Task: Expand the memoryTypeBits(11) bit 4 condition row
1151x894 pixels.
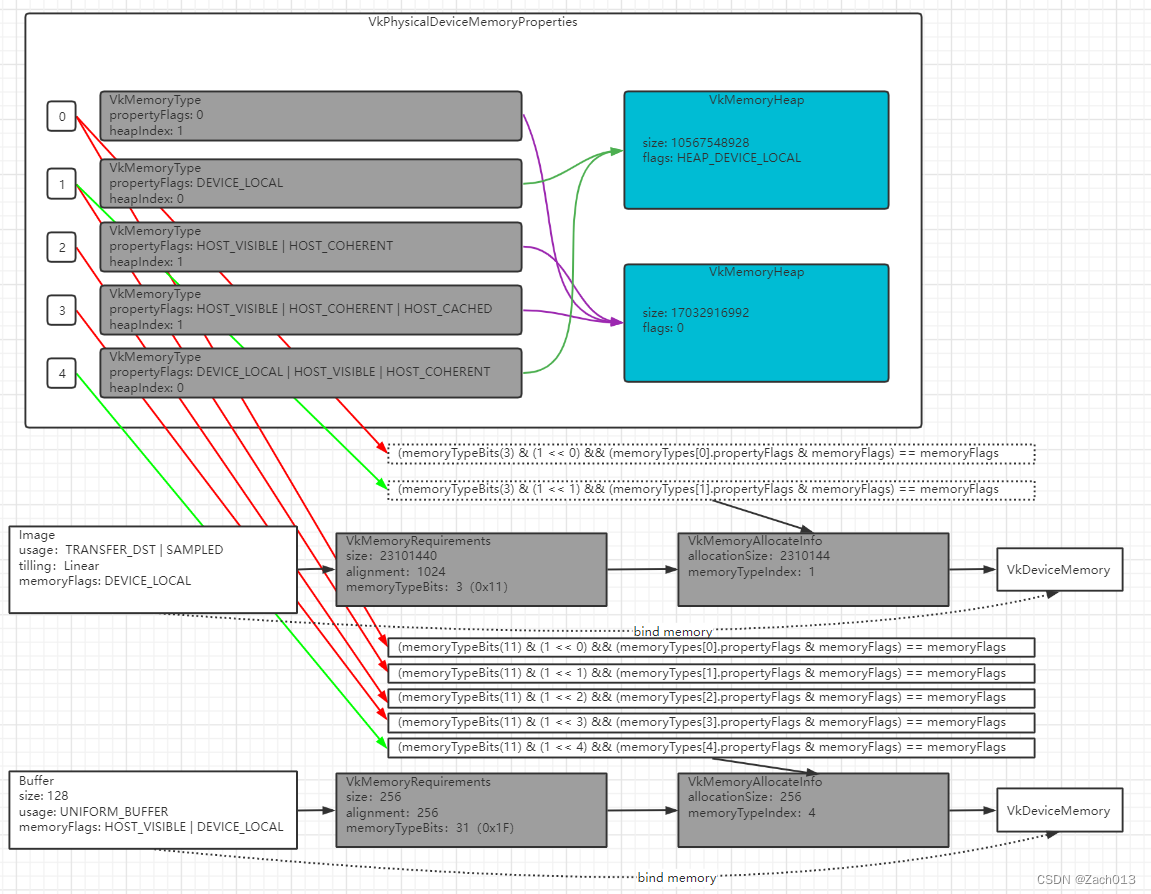Action: [712, 747]
